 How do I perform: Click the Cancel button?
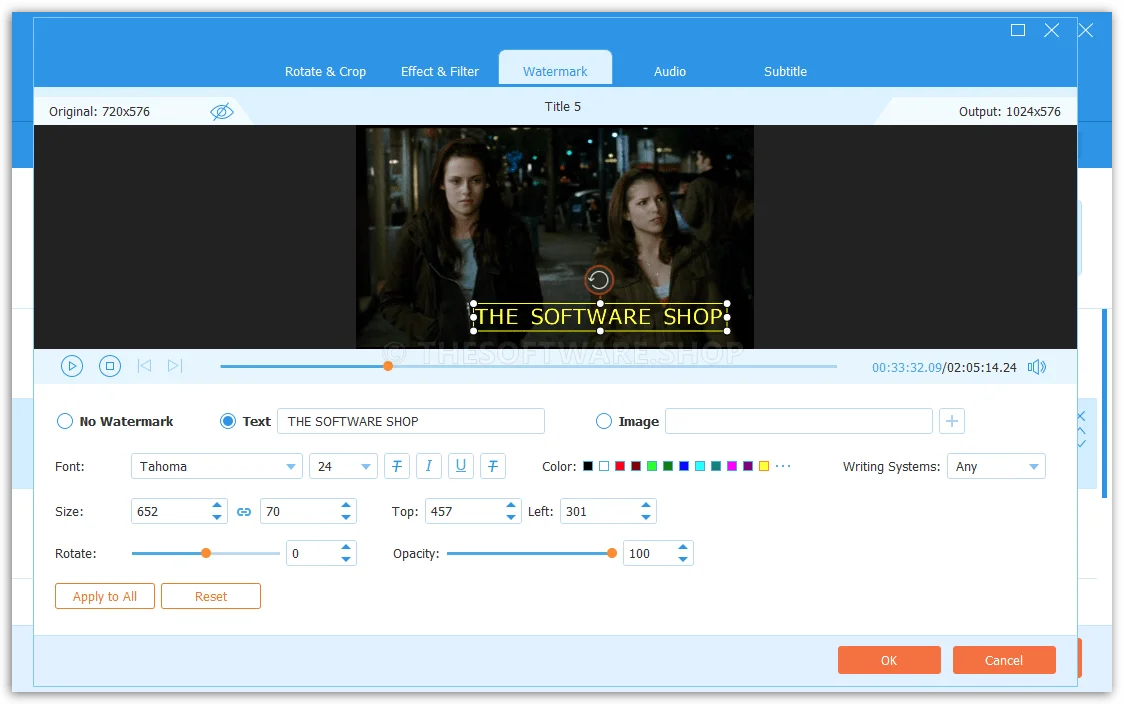1004,660
